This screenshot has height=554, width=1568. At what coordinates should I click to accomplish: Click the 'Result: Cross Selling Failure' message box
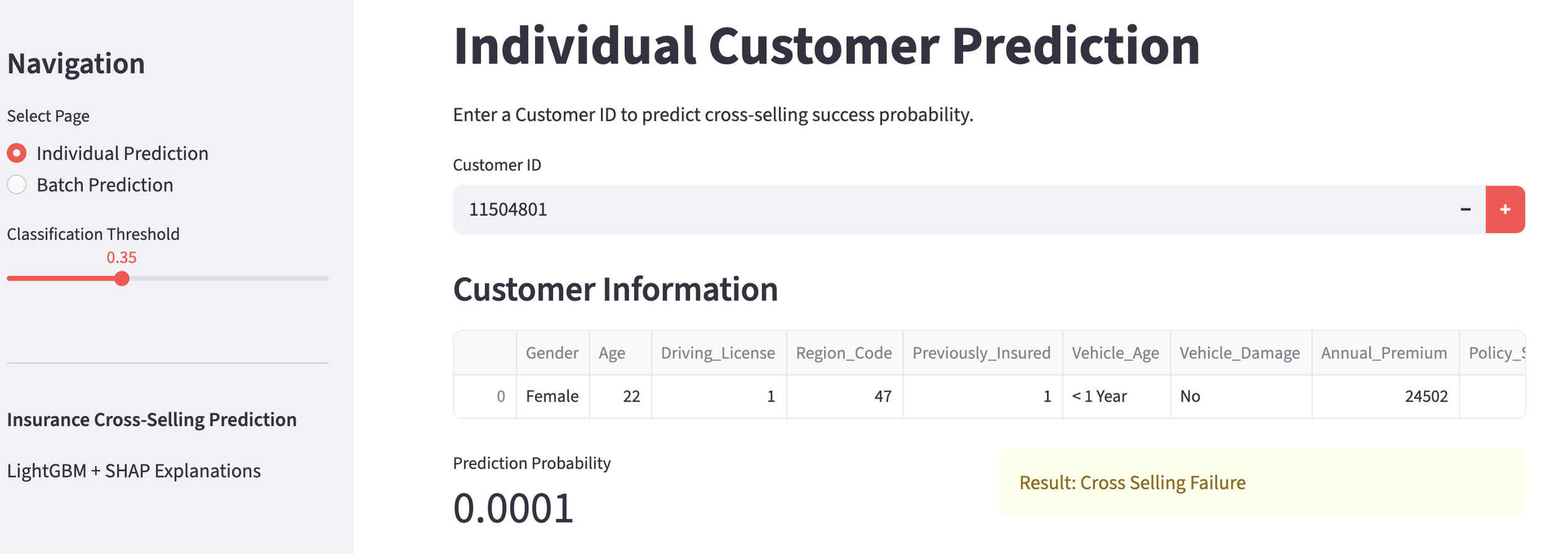coord(1262,483)
